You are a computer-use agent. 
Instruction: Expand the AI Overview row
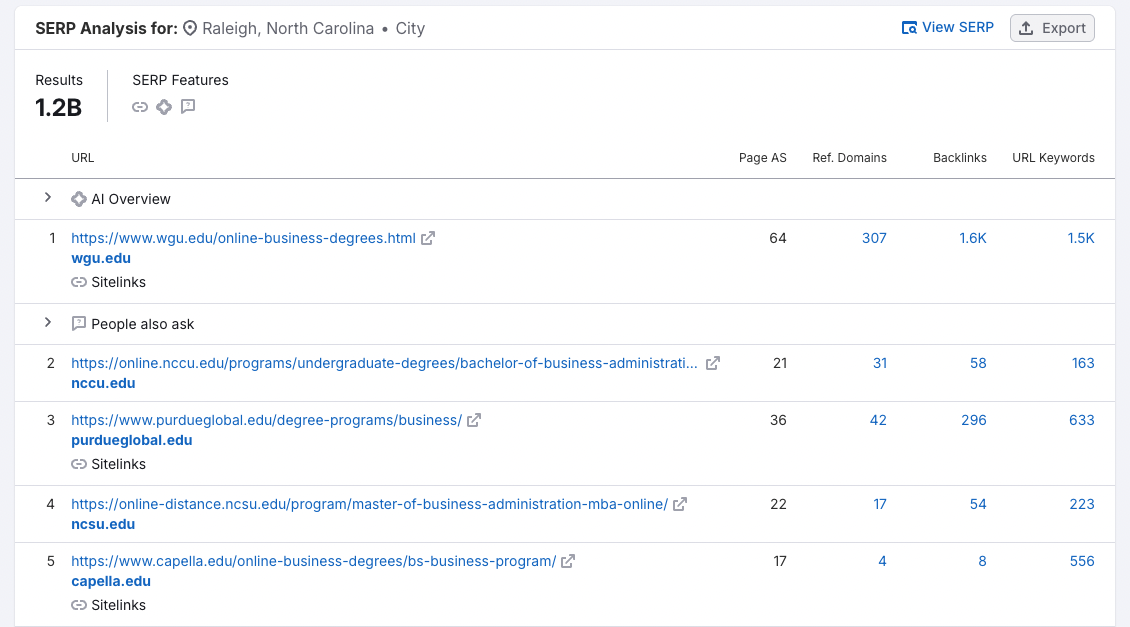tap(48, 199)
